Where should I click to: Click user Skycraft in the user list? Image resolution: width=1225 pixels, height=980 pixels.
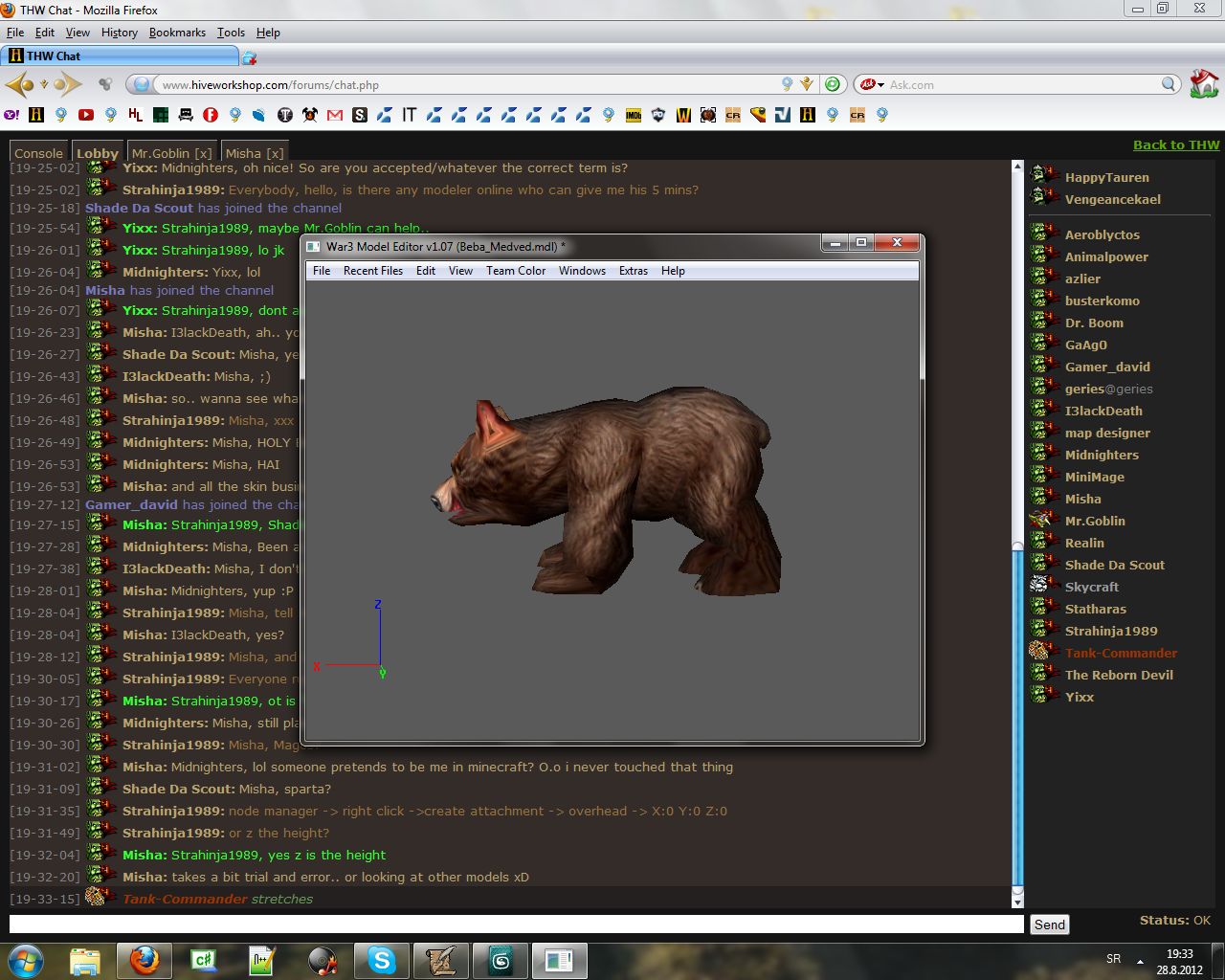[x=1092, y=587]
